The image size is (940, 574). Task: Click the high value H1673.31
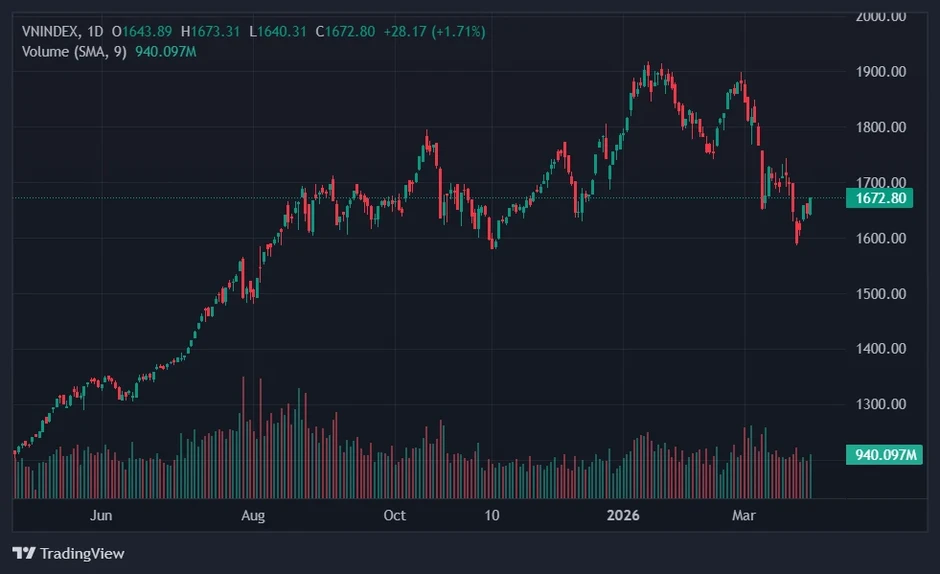pyautogui.click(x=210, y=31)
